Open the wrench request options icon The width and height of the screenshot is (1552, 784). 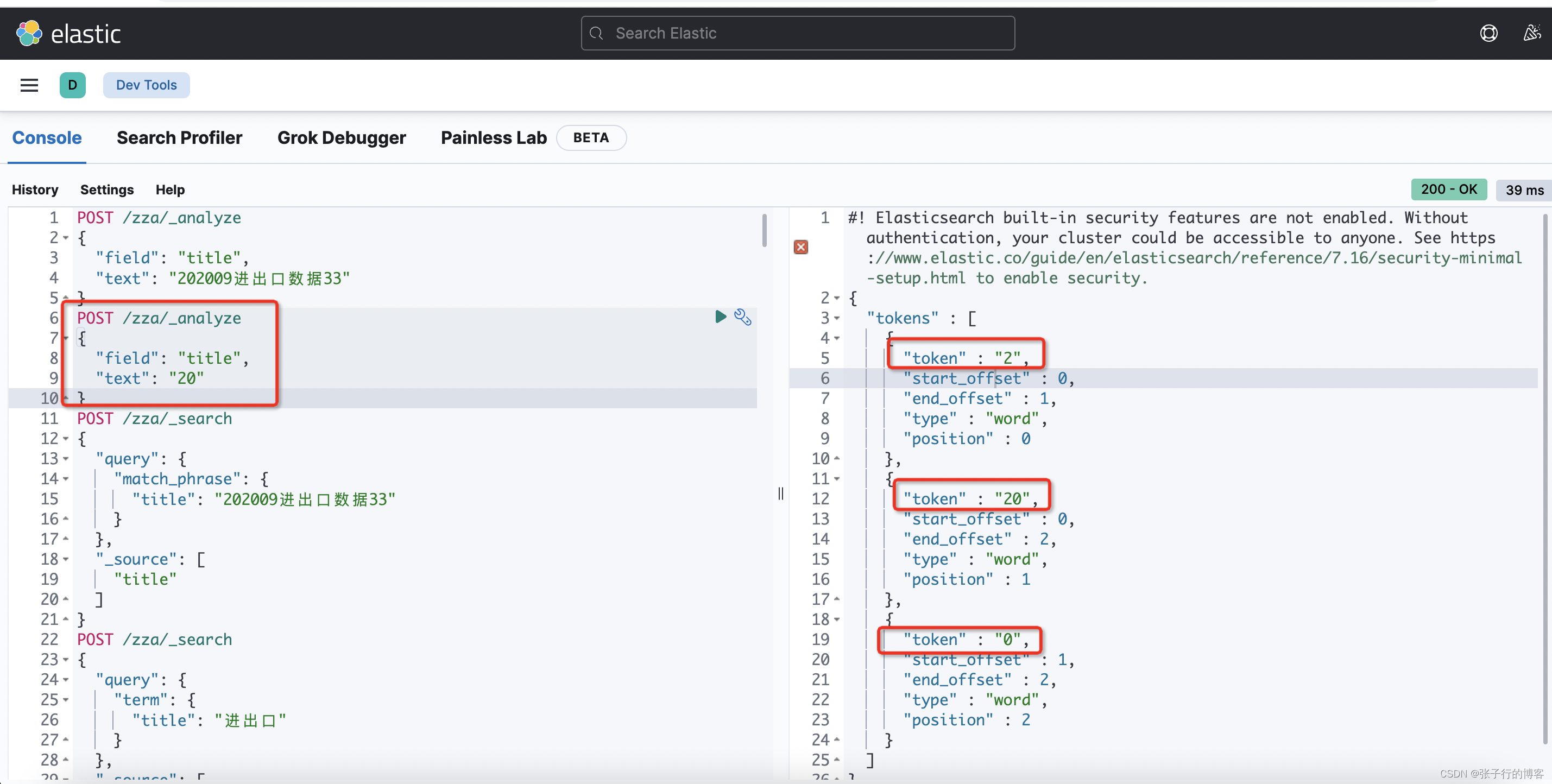742,317
